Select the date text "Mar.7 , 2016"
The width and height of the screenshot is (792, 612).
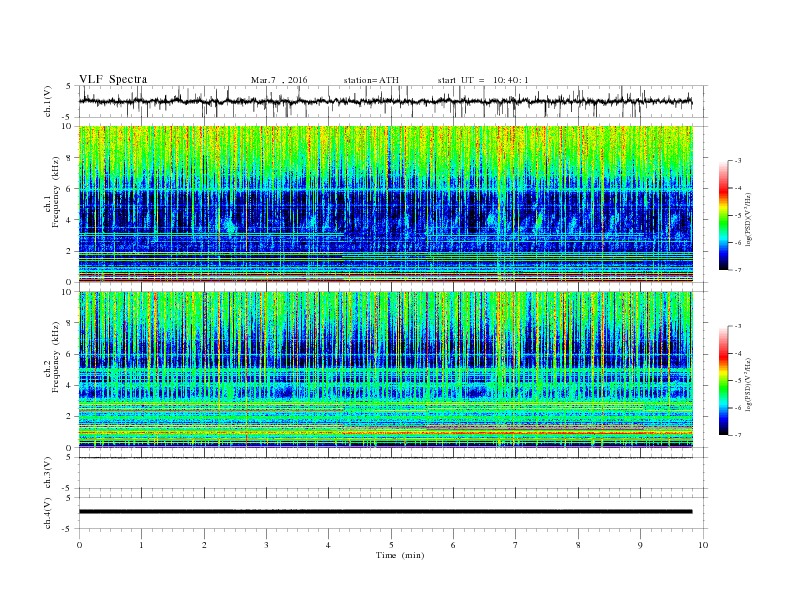point(279,80)
